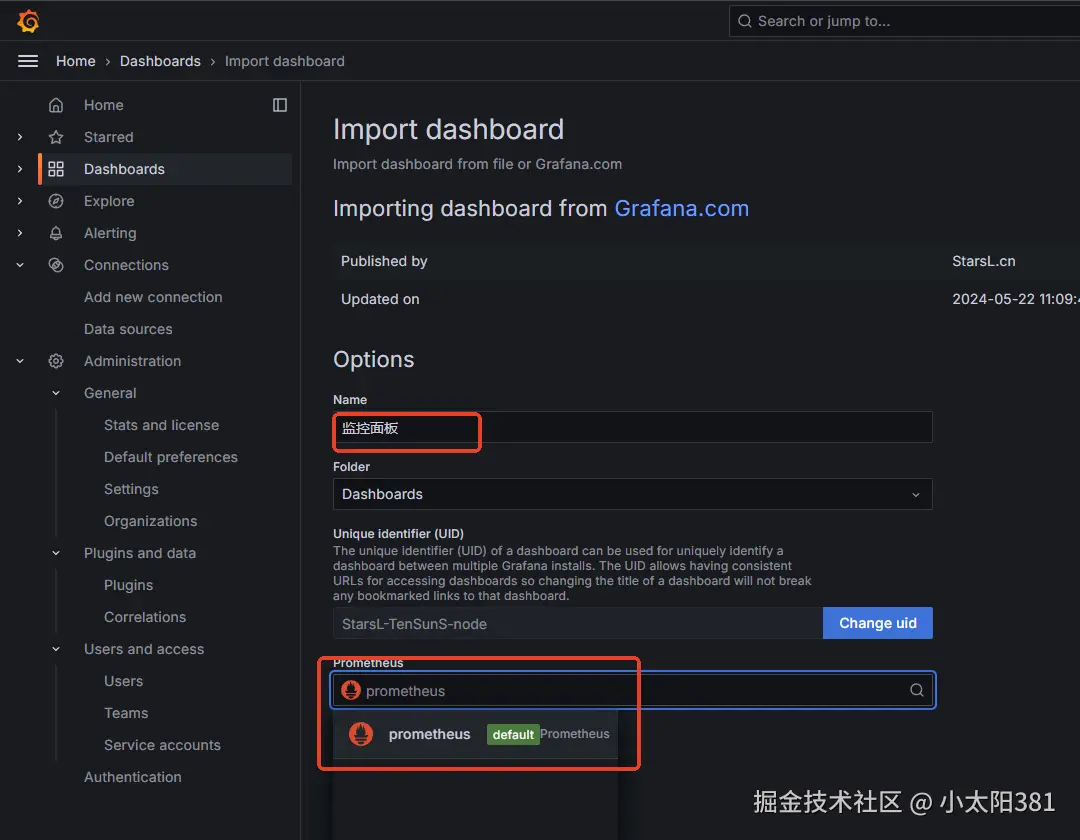1080x840 pixels.
Task: Go to Dashboards breadcrumb link
Action: point(160,61)
